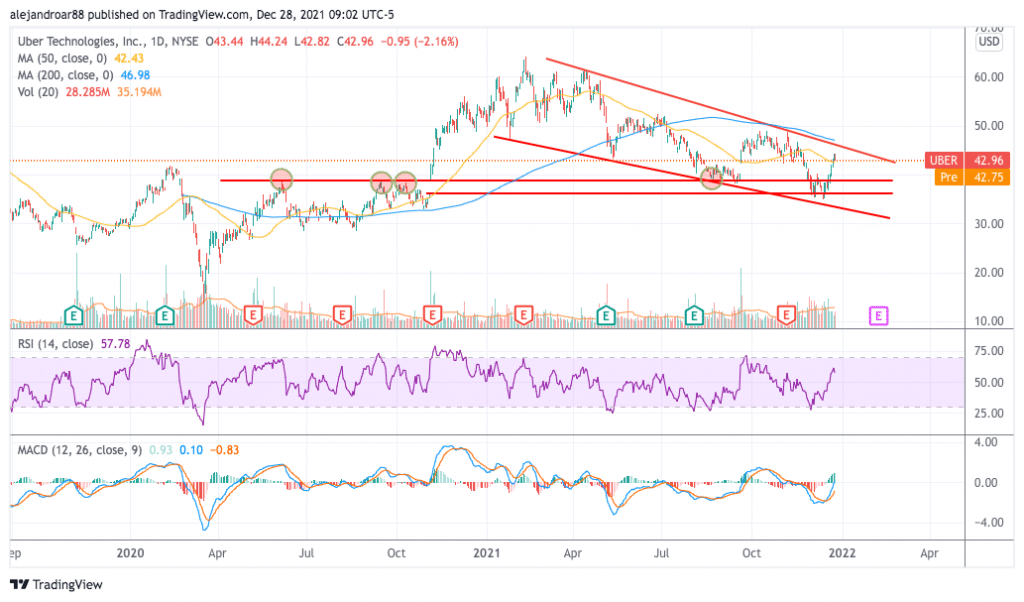The height and width of the screenshot is (602, 1024).
Task: Click the green earnings marker in February 2020
Action: pos(165,316)
